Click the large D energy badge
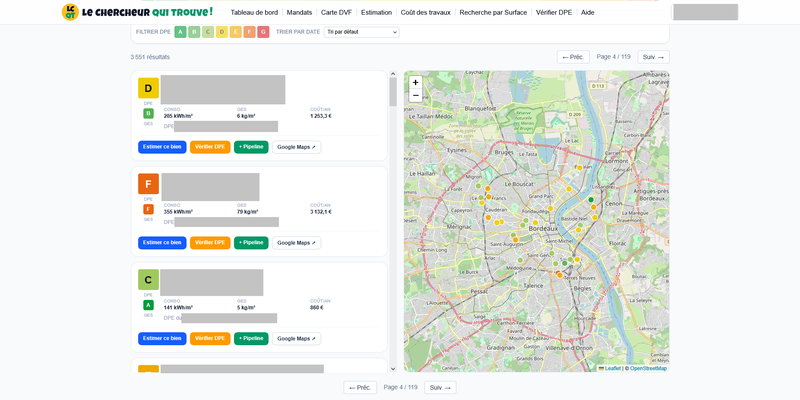This screenshot has width=800, height=400. coord(148,88)
